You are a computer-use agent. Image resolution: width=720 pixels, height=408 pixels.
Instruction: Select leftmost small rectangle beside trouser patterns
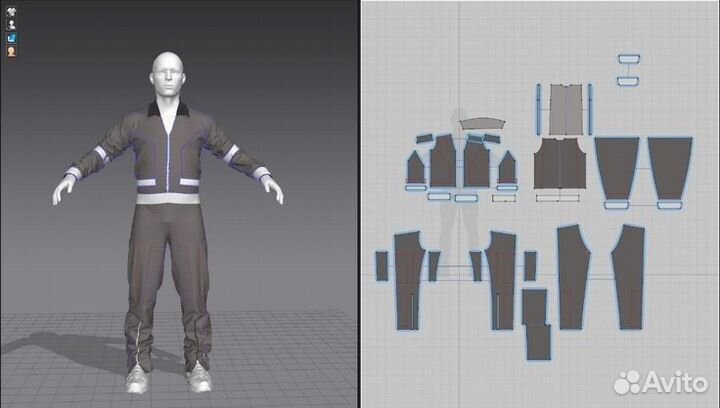click(x=381, y=265)
